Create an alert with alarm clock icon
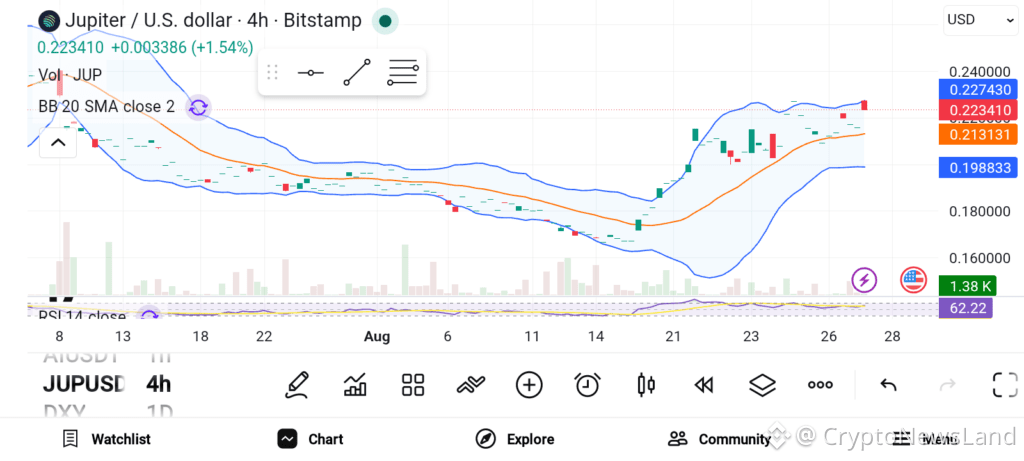 (x=587, y=385)
